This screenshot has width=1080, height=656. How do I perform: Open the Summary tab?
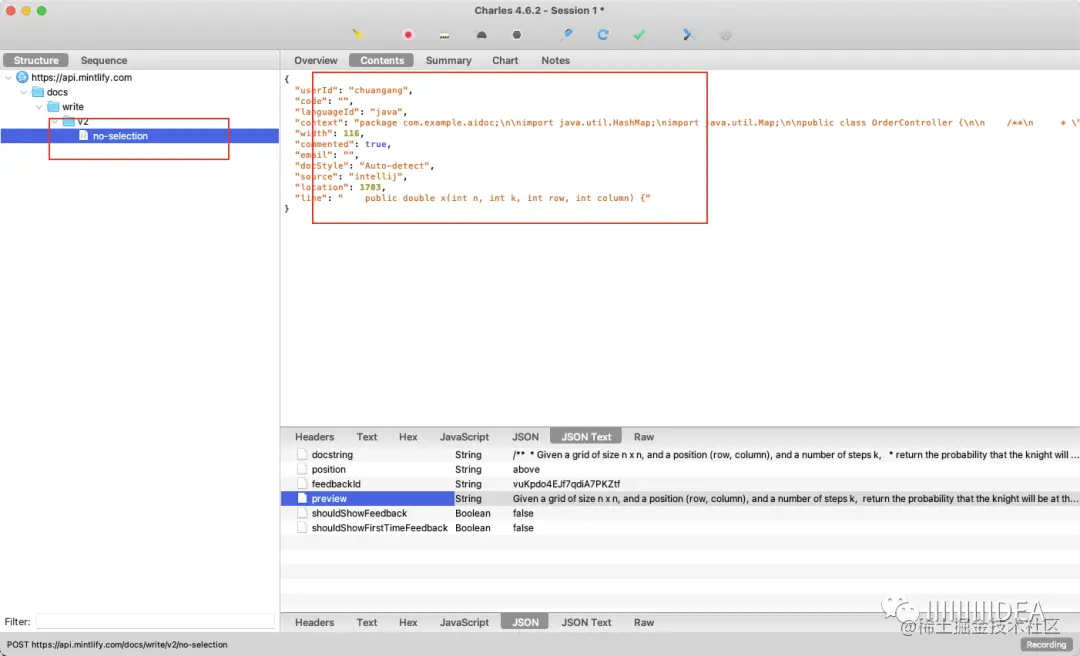[448, 60]
